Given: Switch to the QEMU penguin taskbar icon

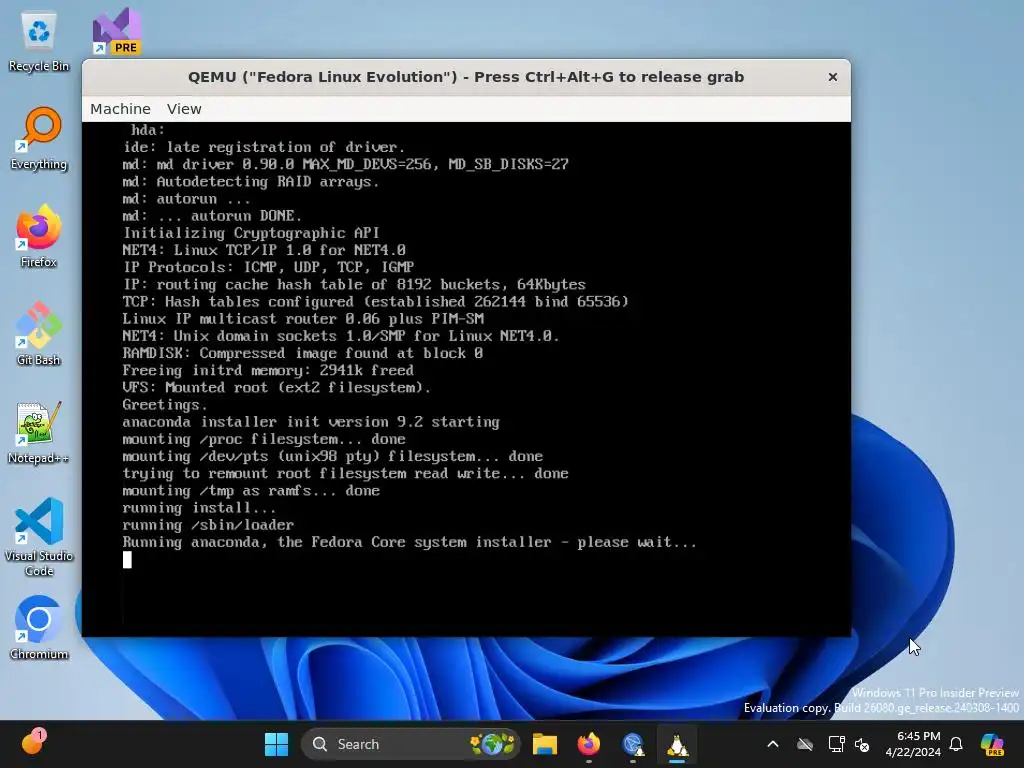Looking at the screenshot, I should [x=677, y=744].
